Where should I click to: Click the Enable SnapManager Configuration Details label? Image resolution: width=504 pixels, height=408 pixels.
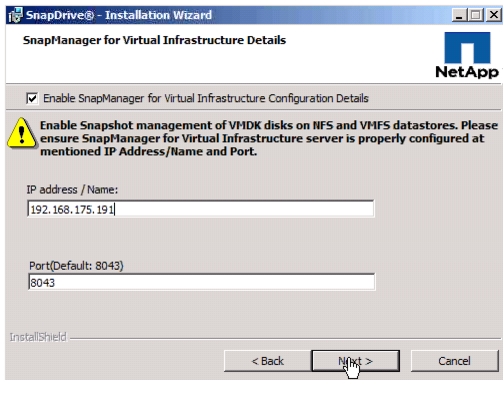(x=206, y=98)
